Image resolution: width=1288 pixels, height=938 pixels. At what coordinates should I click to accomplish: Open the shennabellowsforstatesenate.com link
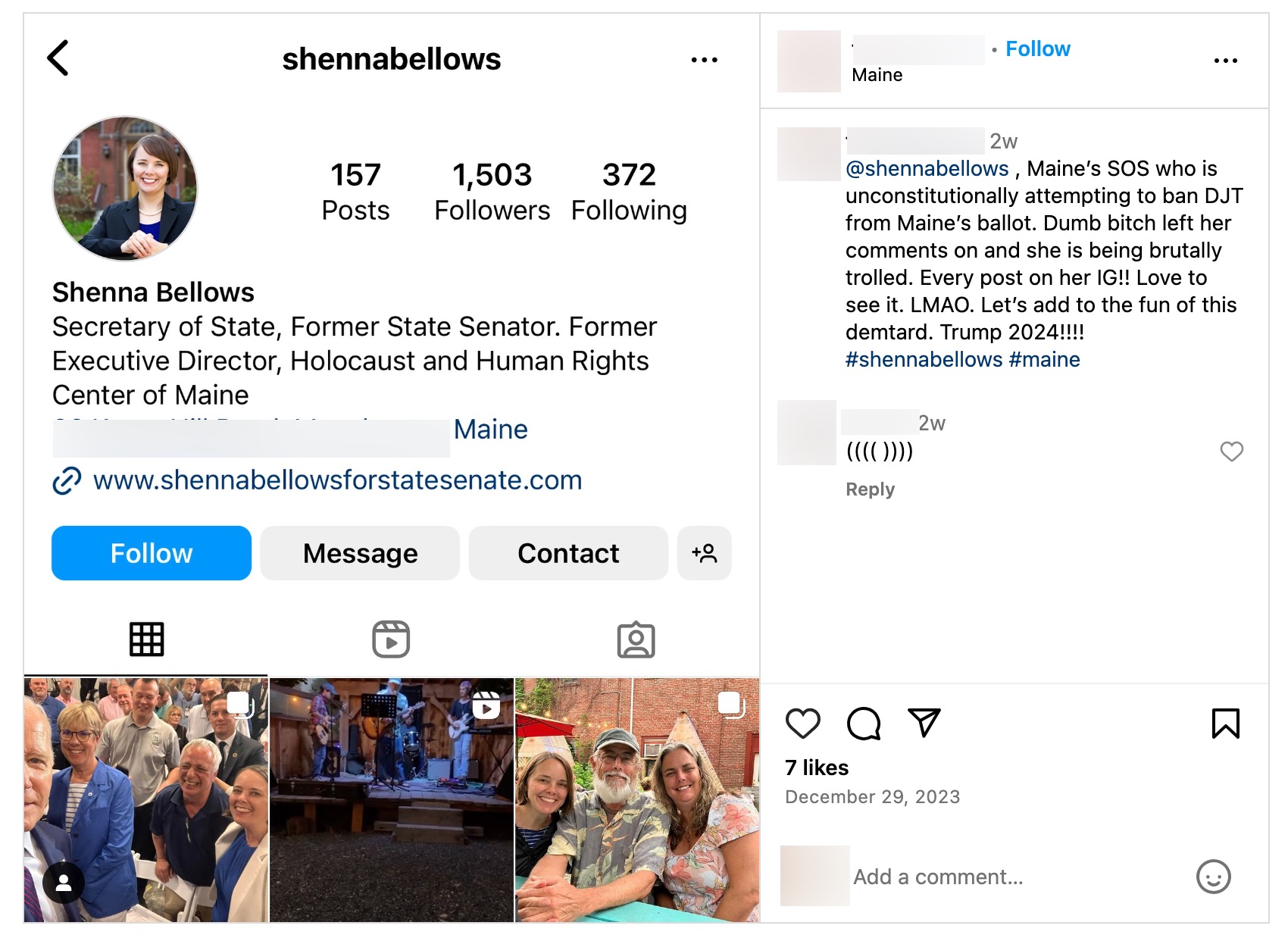click(x=337, y=480)
